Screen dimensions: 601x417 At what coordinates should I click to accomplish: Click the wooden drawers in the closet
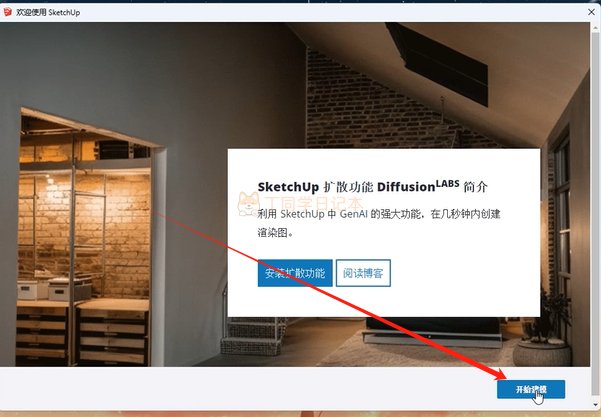[x=81, y=335]
